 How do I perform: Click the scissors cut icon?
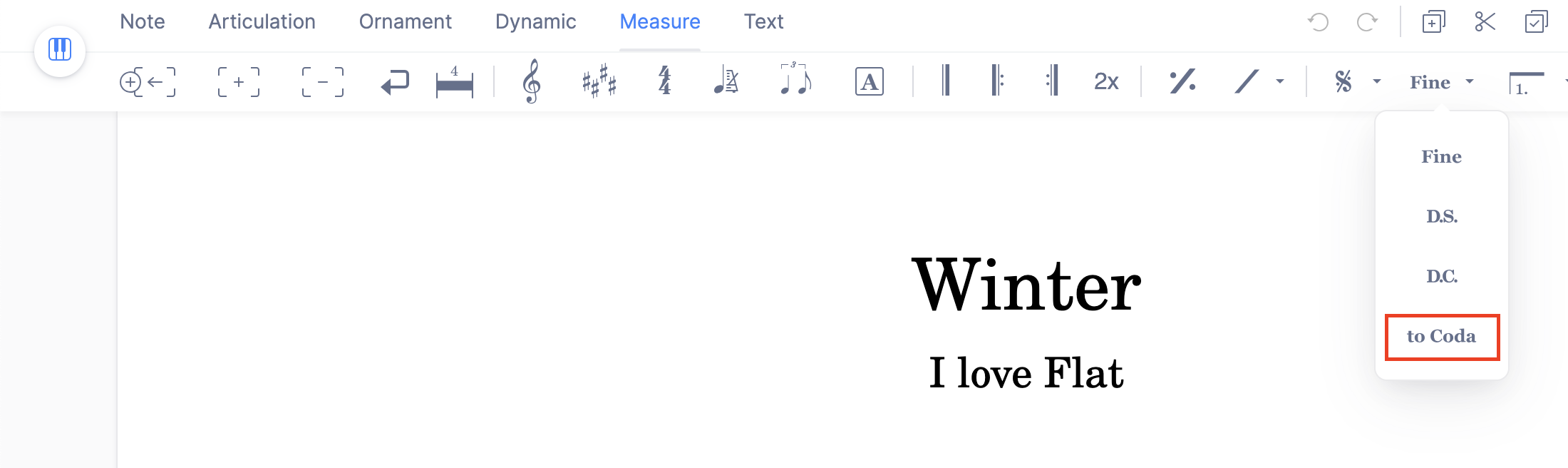click(1485, 22)
